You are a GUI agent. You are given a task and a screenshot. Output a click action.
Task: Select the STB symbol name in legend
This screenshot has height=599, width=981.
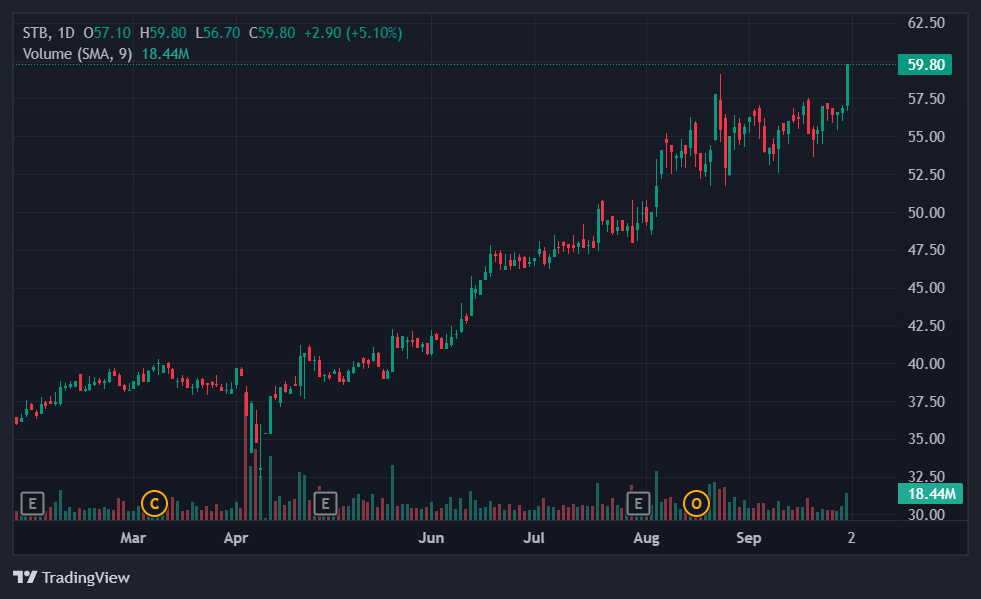coord(36,33)
